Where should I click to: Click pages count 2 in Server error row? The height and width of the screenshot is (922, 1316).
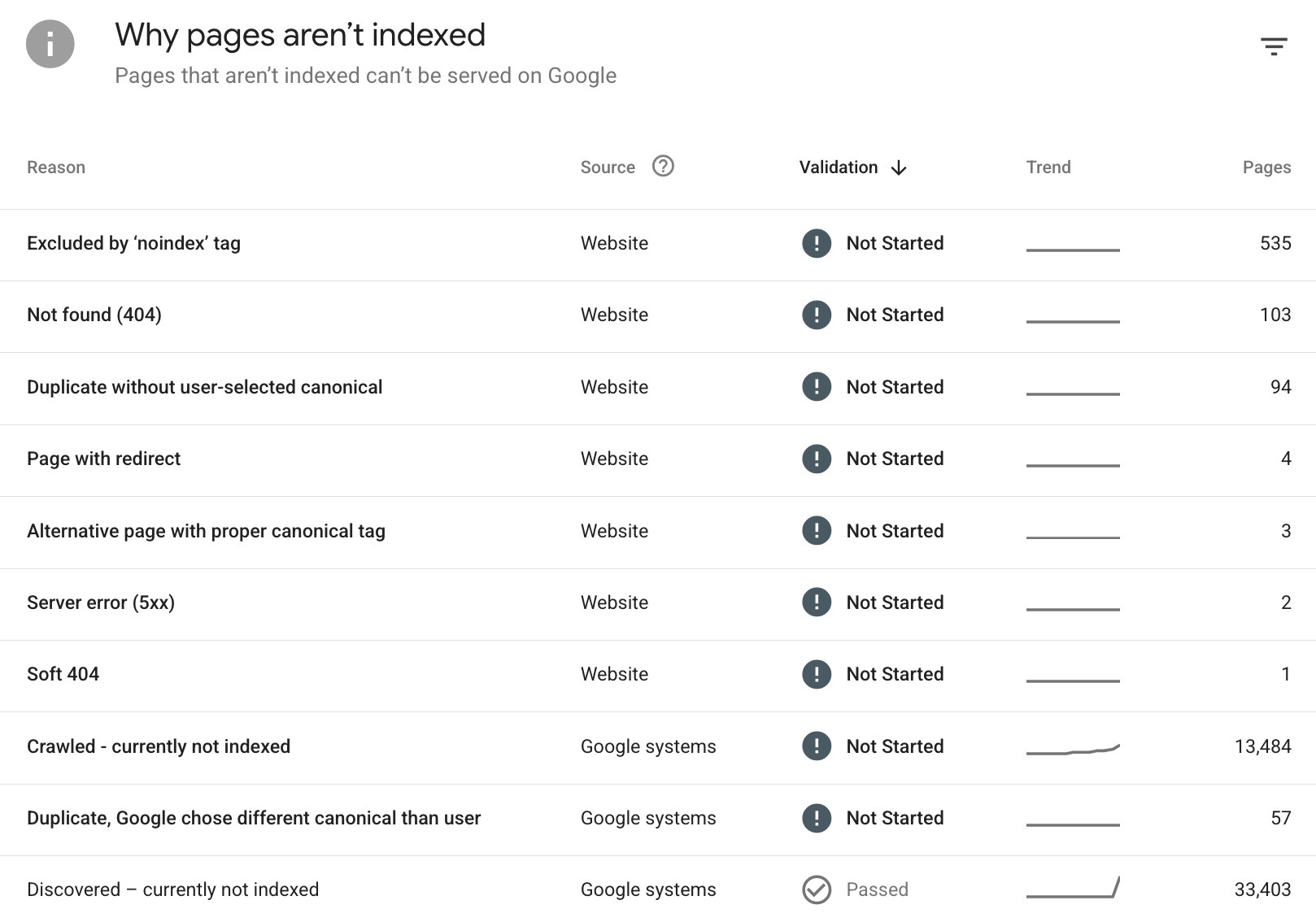coord(1286,602)
